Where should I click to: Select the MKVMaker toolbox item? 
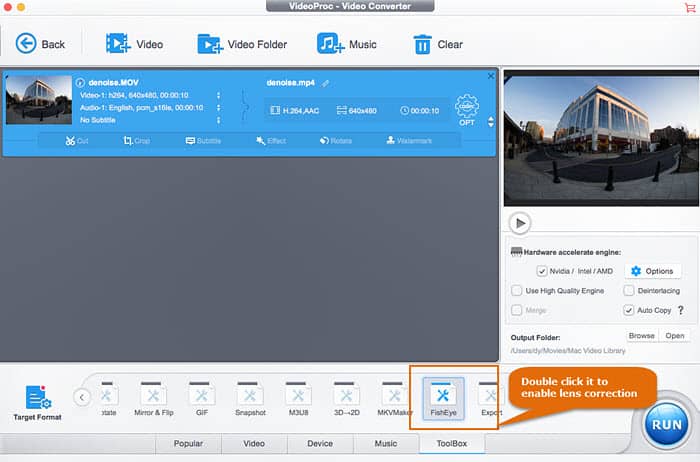395,399
